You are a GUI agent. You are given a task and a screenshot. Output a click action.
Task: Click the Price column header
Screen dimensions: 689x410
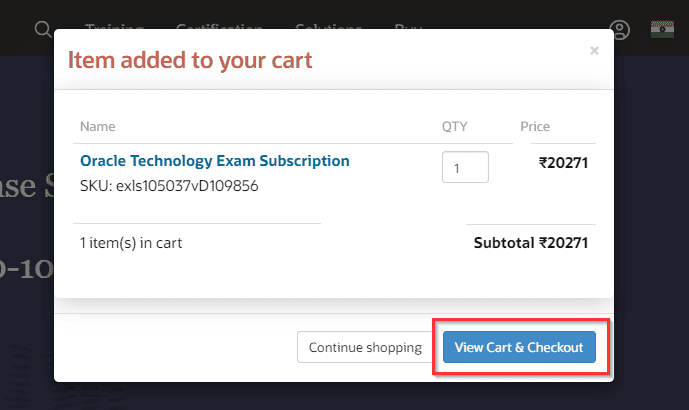coord(535,127)
